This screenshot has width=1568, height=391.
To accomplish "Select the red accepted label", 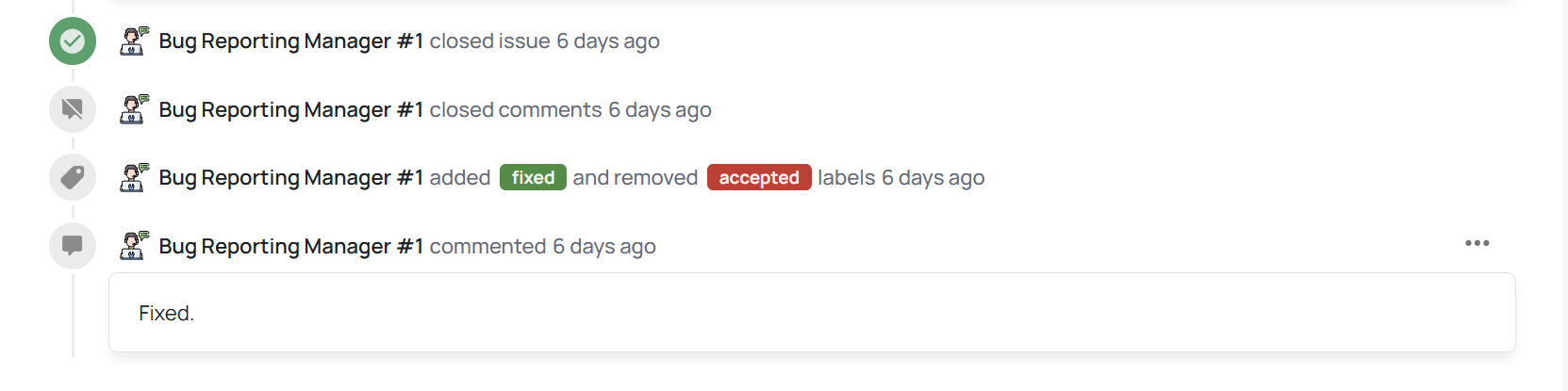I will tap(759, 177).
